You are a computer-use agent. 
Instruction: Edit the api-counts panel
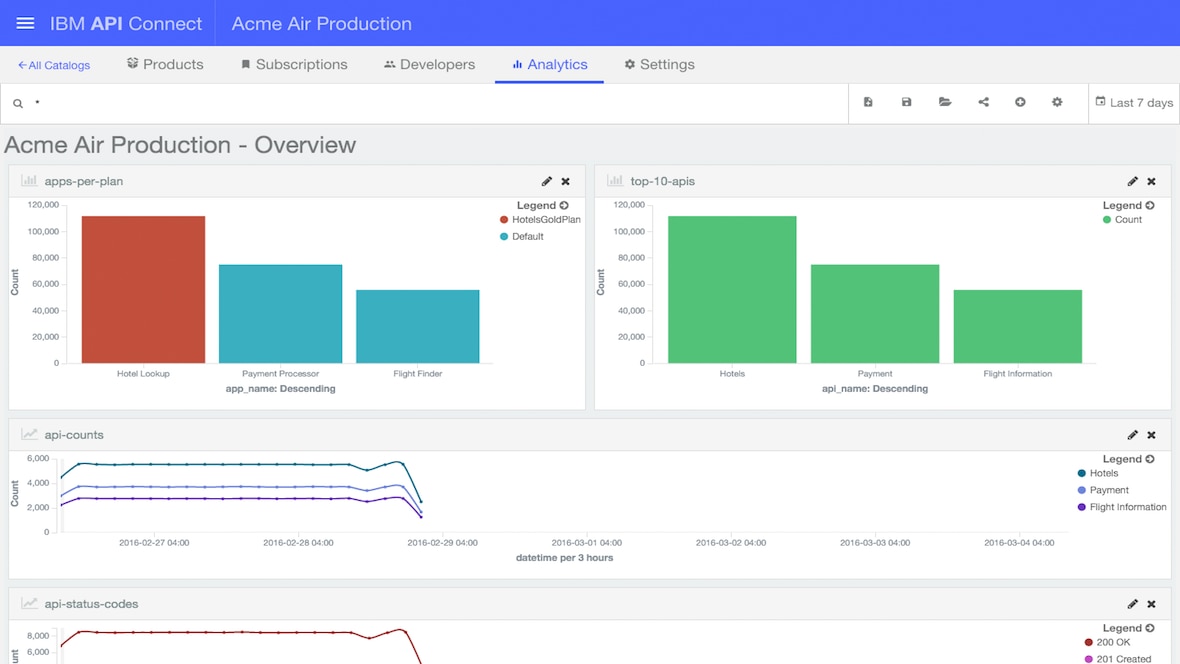[x=1132, y=435]
